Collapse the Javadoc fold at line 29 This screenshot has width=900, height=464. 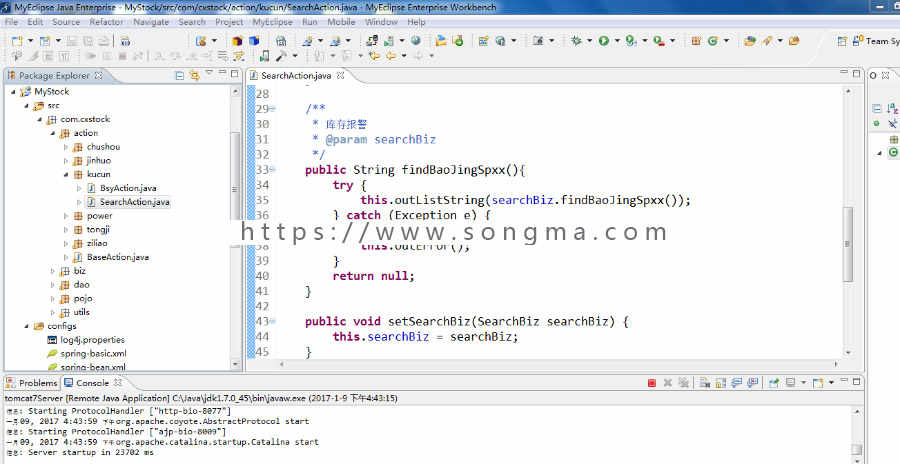click(x=273, y=109)
